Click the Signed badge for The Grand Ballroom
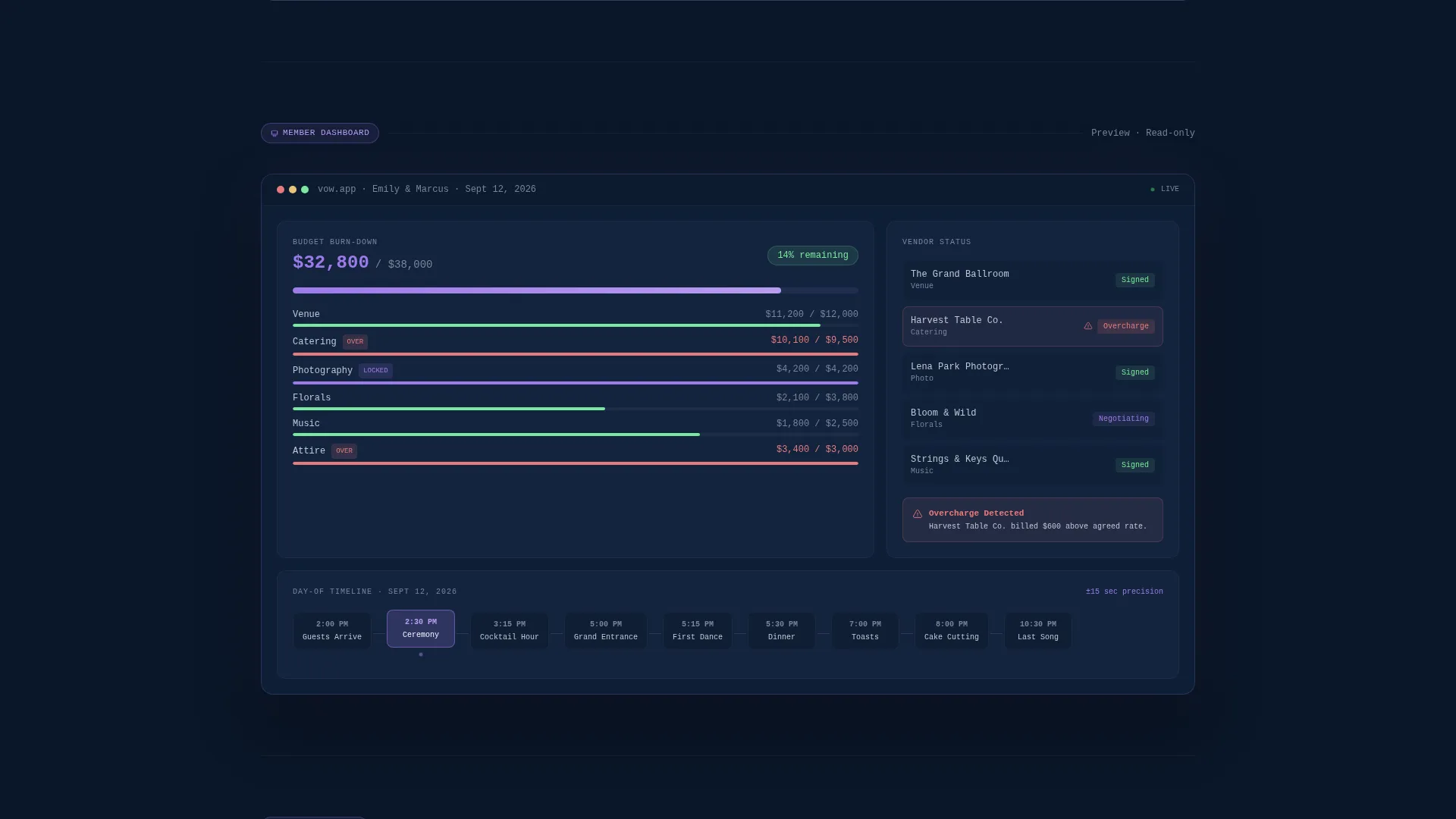The height and width of the screenshot is (819, 1456). pyautogui.click(x=1135, y=280)
